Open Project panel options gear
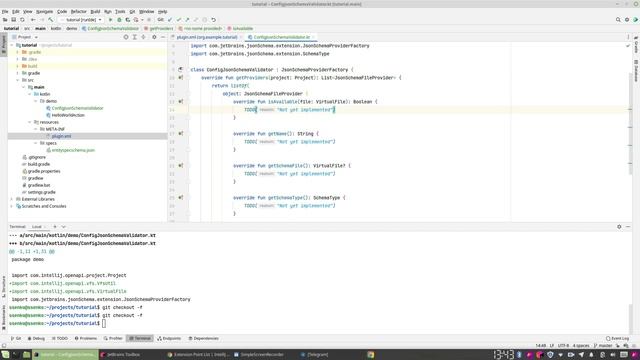This screenshot has height=360, width=640. [154, 37]
